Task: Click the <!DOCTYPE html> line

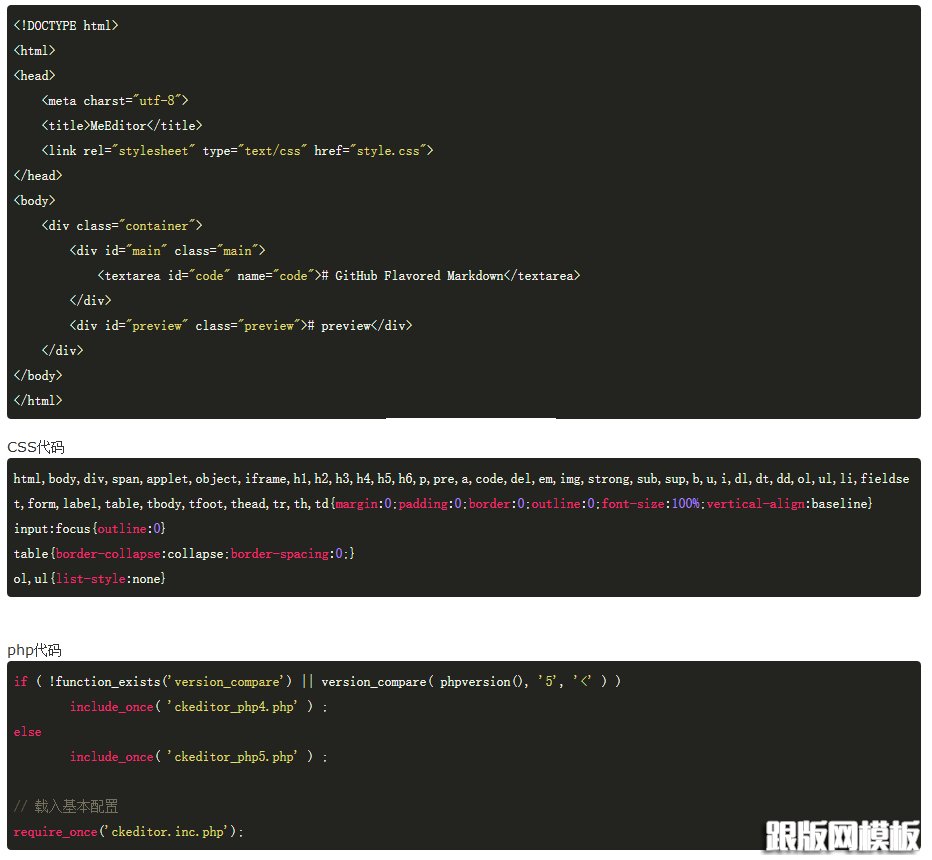Action: (66, 26)
